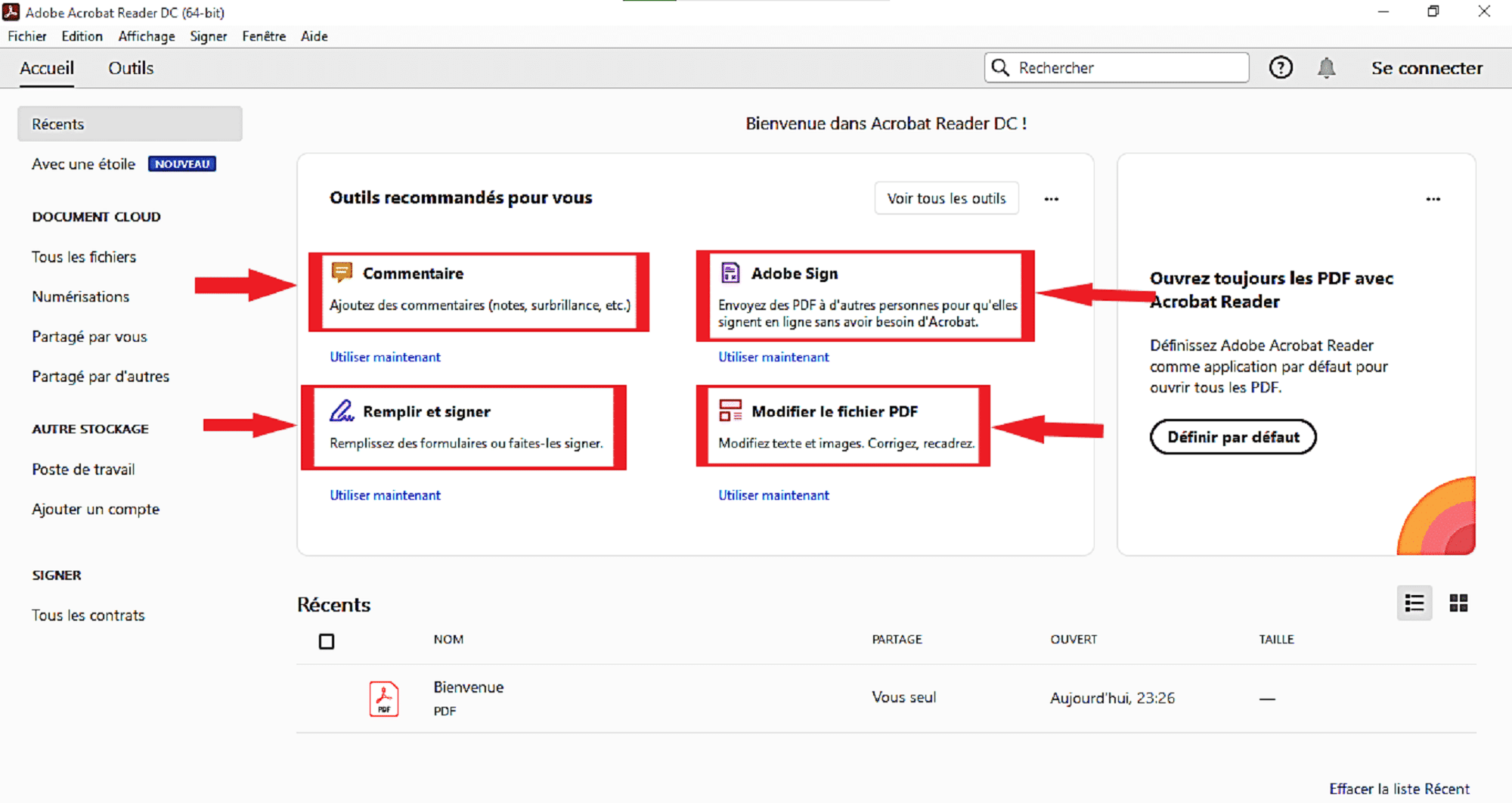The image size is (1512, 803).
Task: Open the help question mark icon
Action: pos(1281,68)
